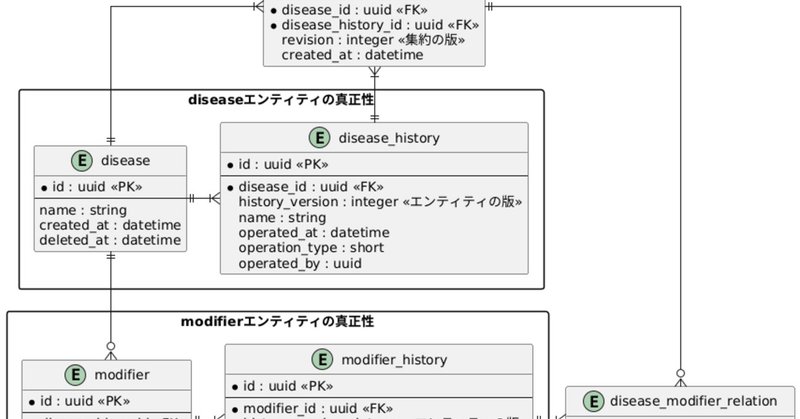The height and width of the screenshot is (419, 800).
Task: Click the group title diseaseエンティティの真正性
Action: coord(281,100)
